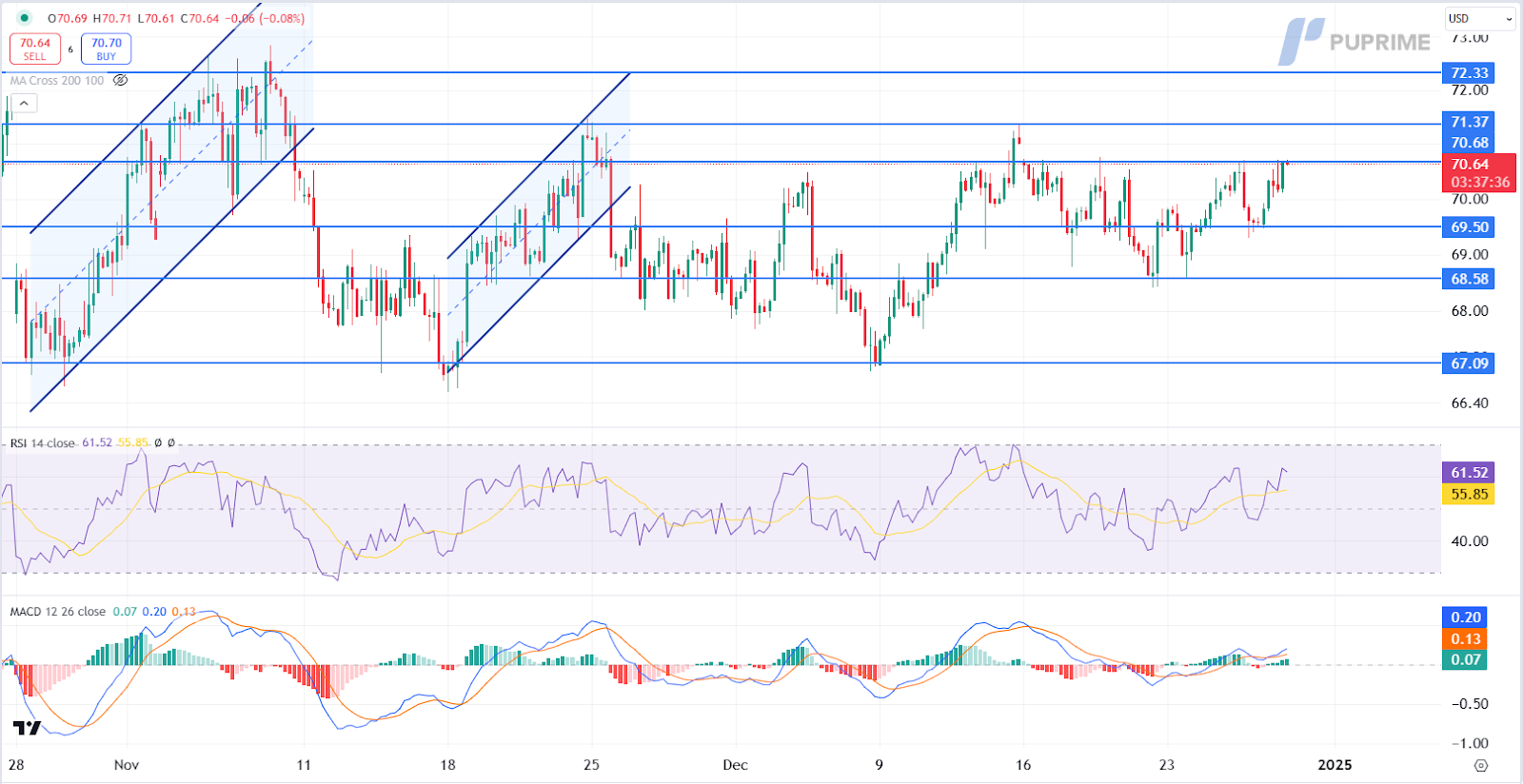Click the 70.68 price line label

(1469, 143)
